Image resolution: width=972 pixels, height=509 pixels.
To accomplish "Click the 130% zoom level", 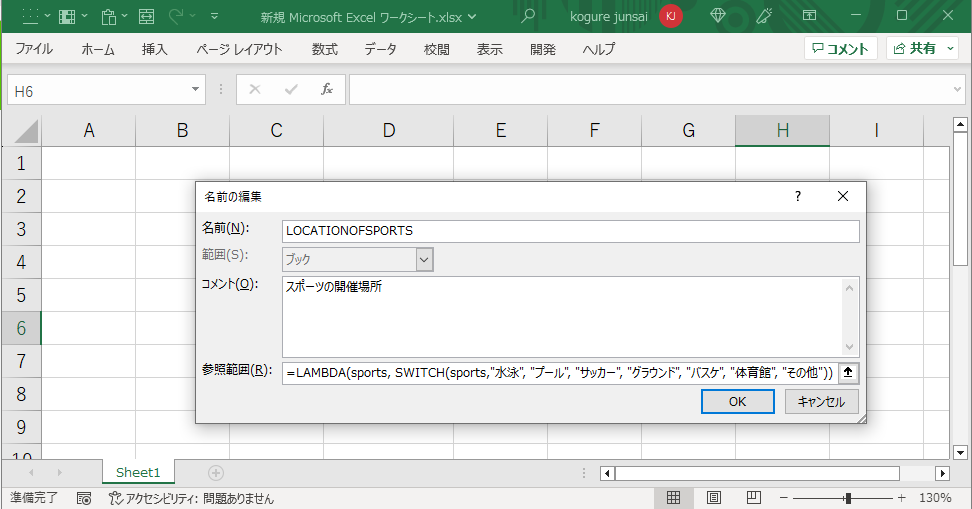I will (x=935, y=498).
